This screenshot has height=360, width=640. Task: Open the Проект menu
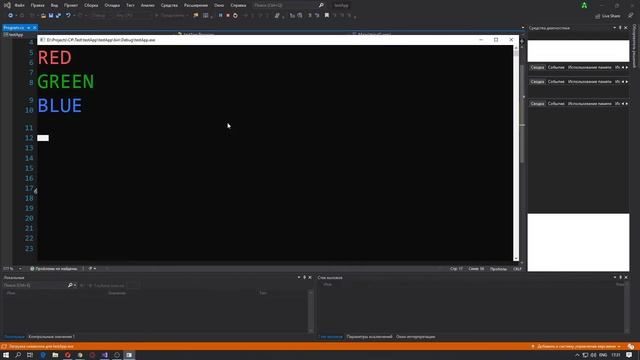click(71, 5)
